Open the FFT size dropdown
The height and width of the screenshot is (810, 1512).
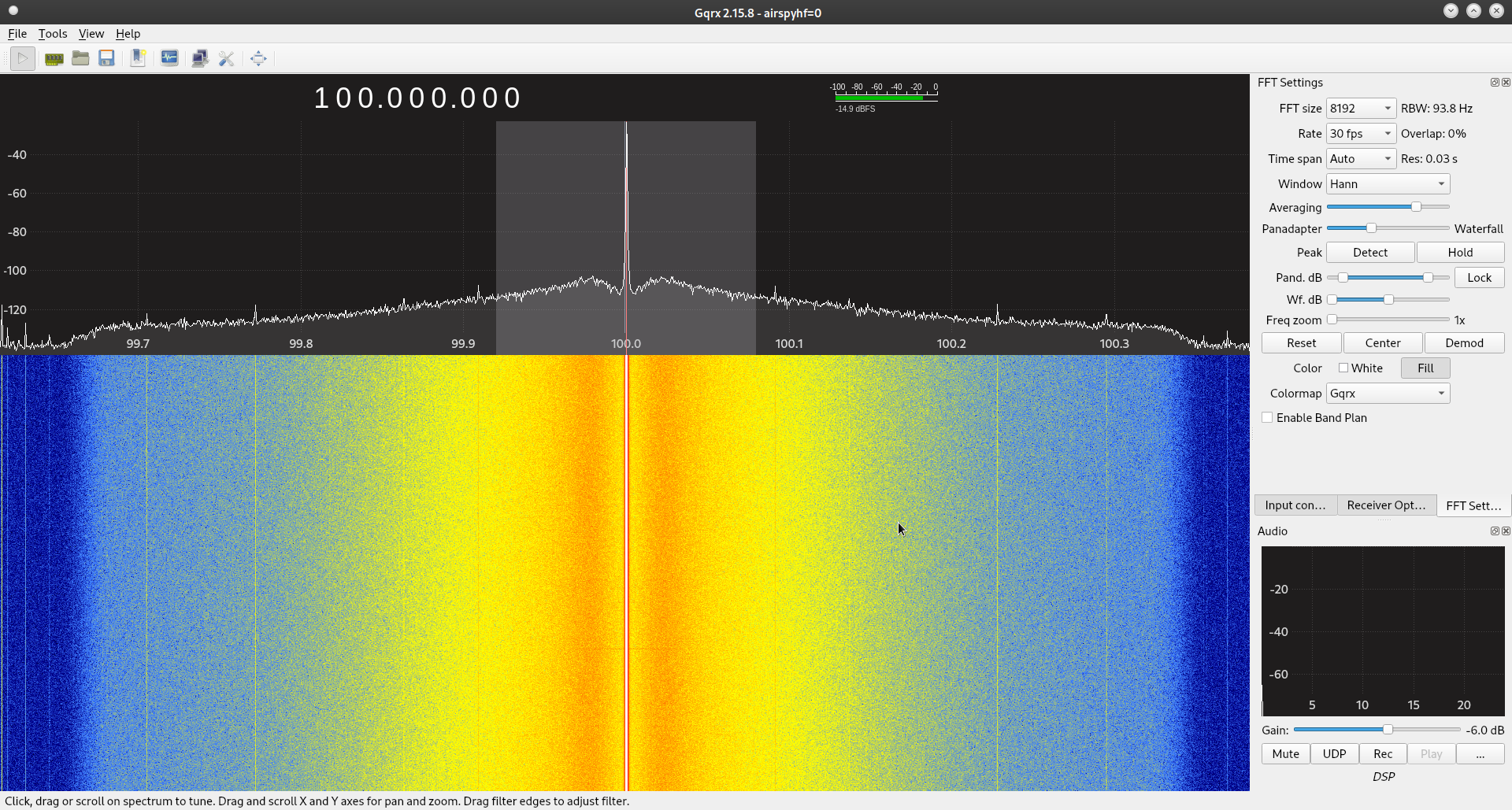1360,109
